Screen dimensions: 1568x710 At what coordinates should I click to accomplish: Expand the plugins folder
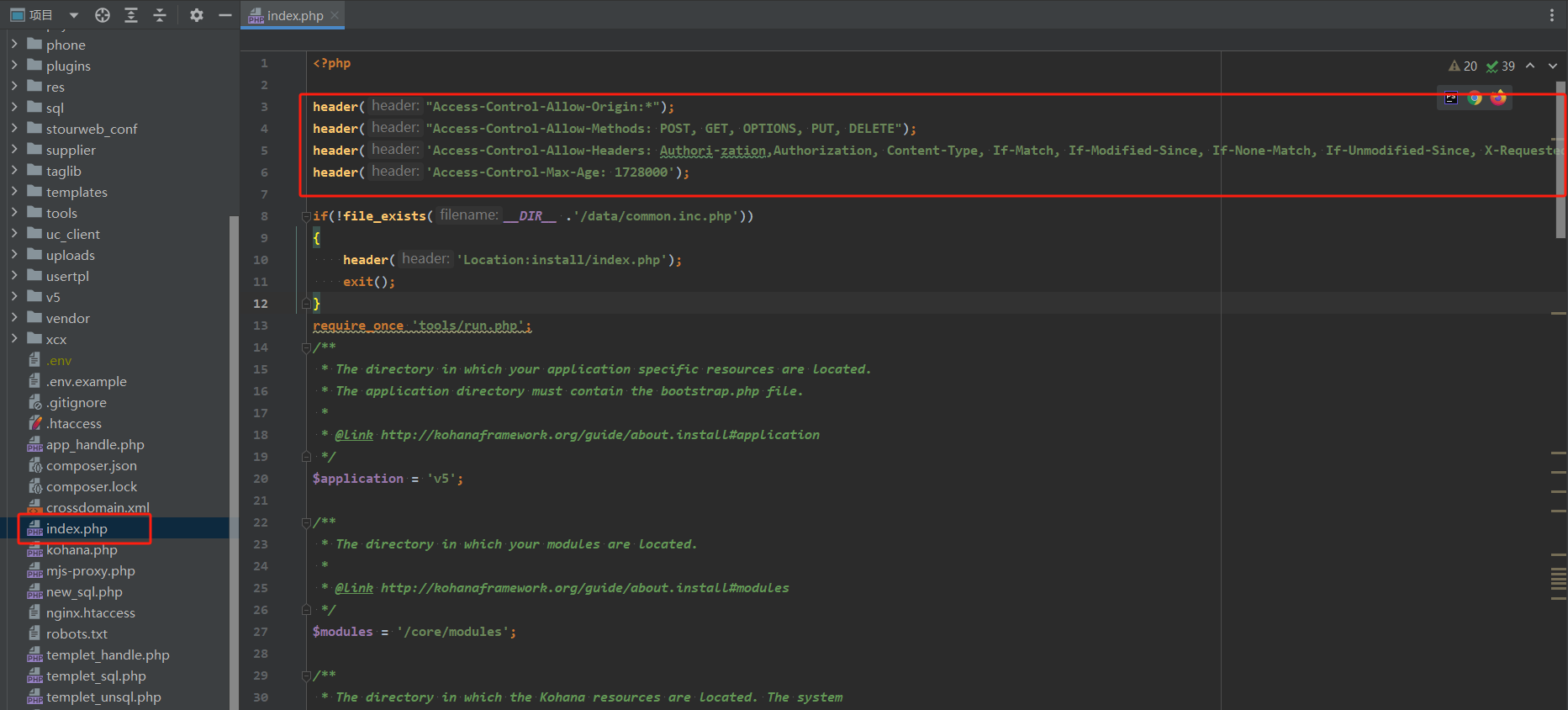[x=14, y=66]
